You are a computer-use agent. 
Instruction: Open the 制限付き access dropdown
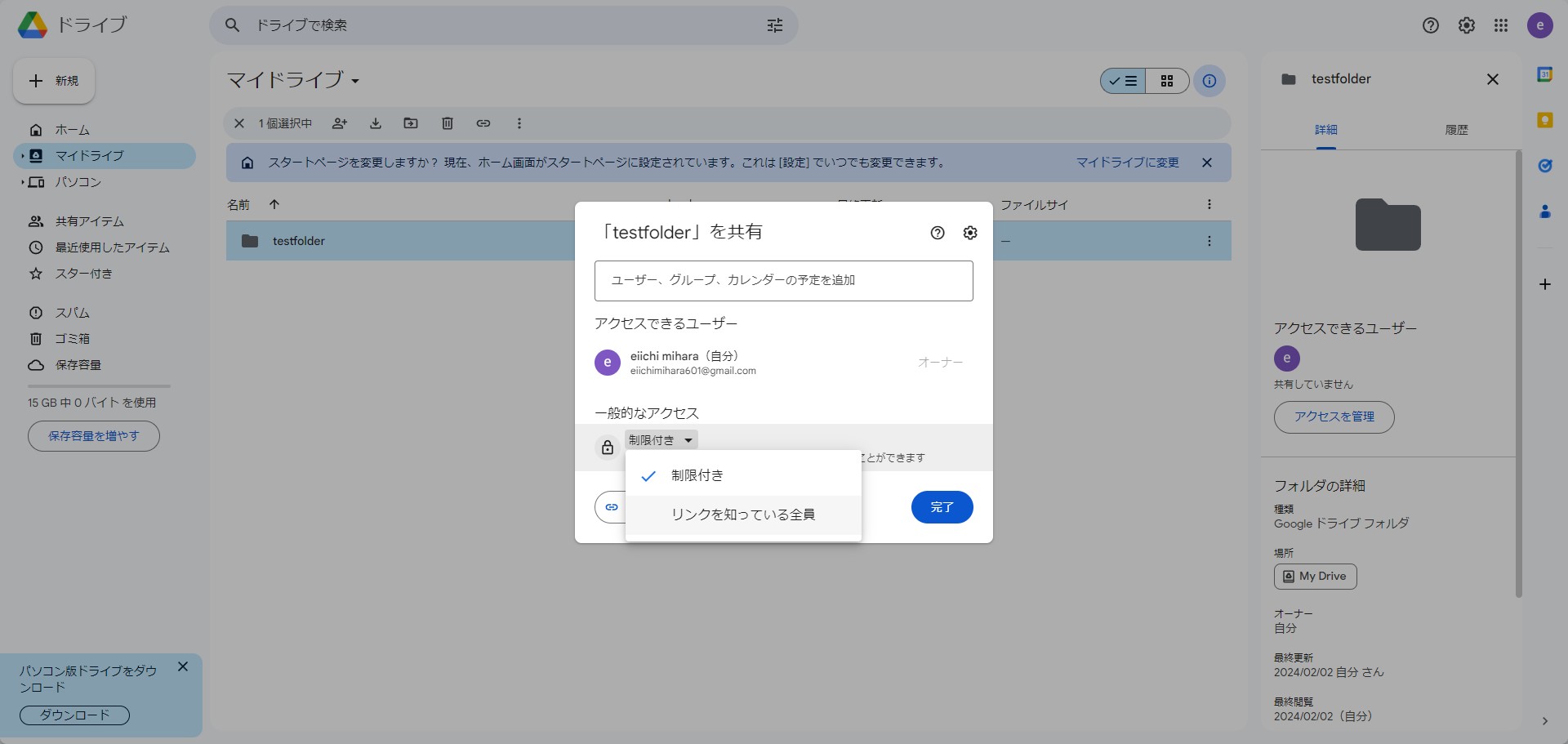pos(661,440)
